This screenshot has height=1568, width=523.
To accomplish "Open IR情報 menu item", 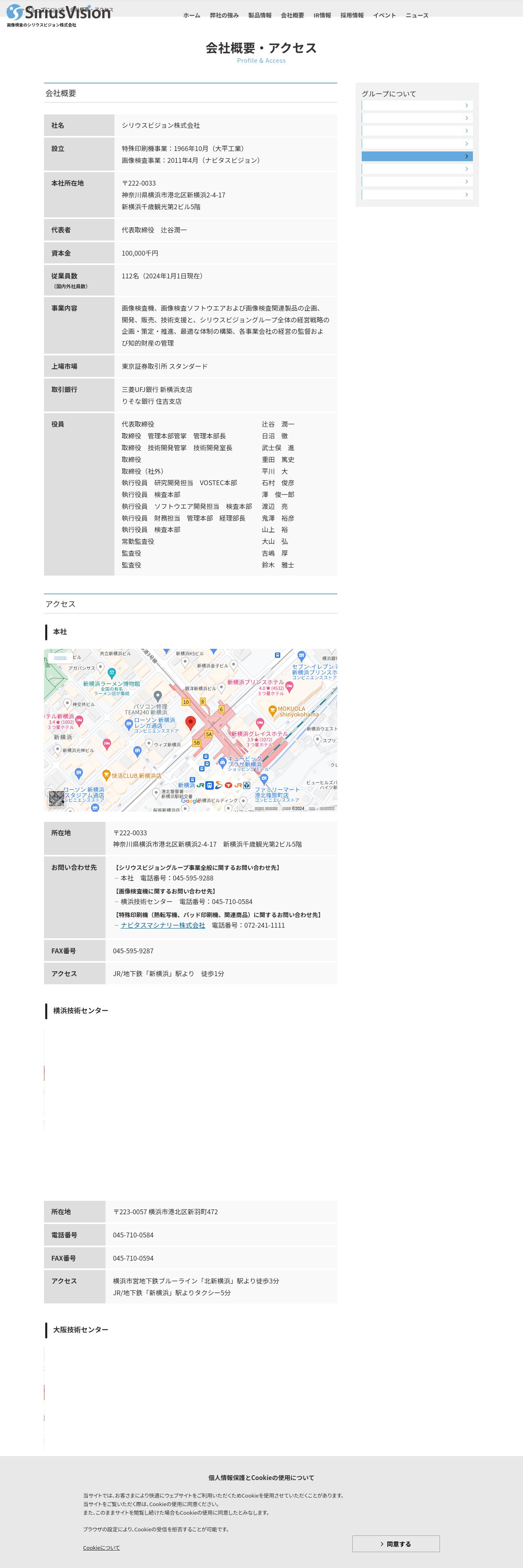I will pyautogui.click(x=322, y=15).
